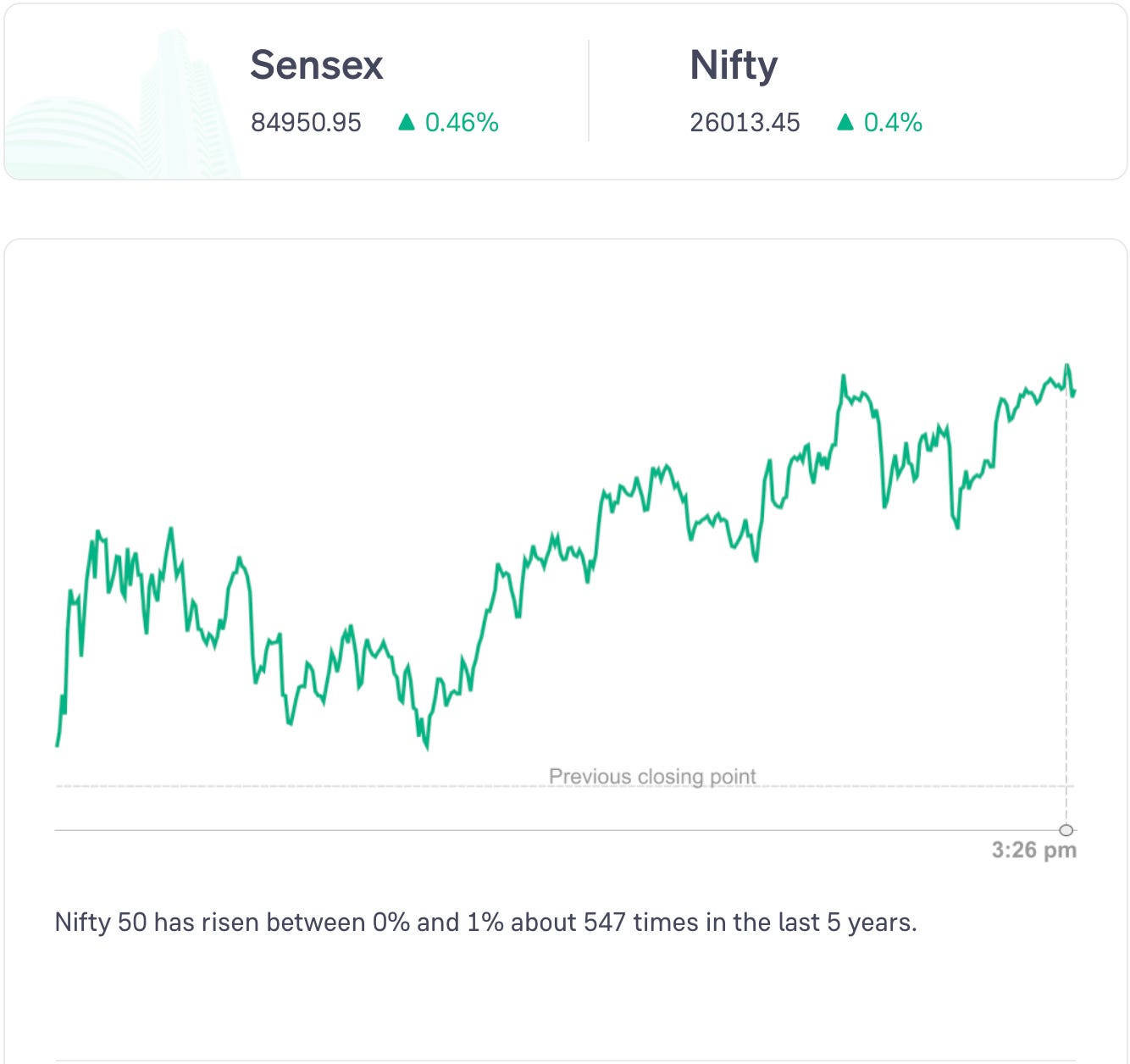Click the Sensex value 84950.95
Screen dimensions: 1130x1064
point(306,123)
